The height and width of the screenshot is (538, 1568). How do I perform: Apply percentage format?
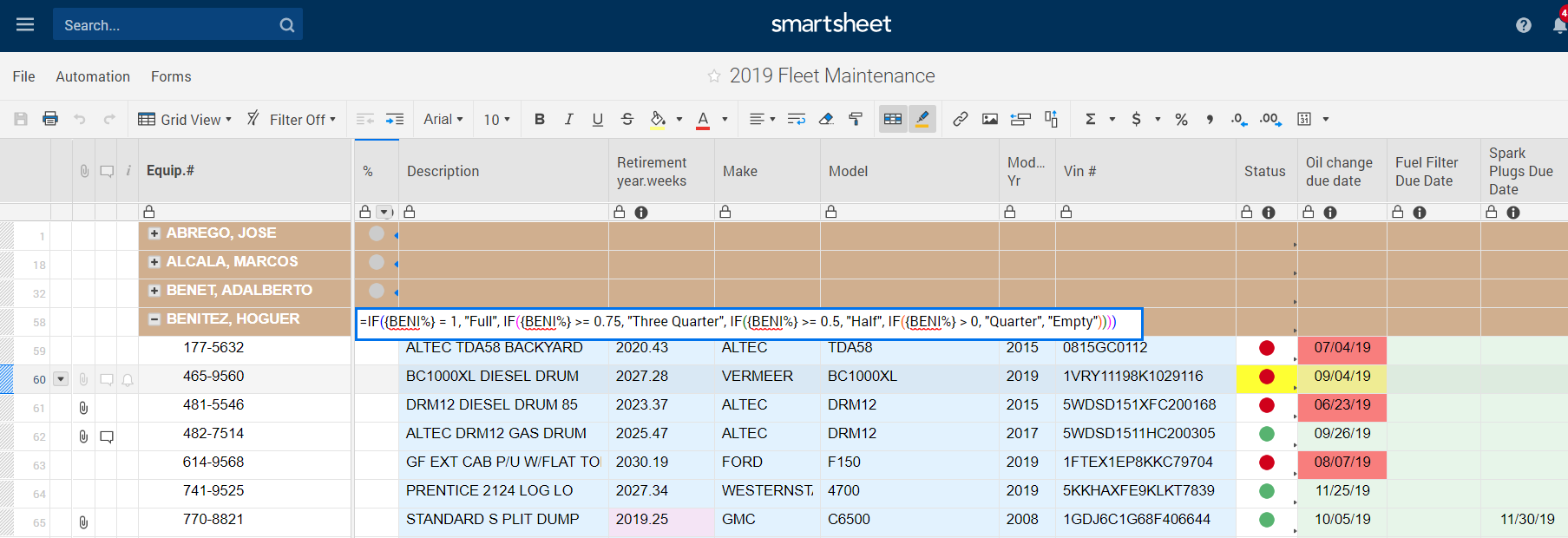(1181, 120)
